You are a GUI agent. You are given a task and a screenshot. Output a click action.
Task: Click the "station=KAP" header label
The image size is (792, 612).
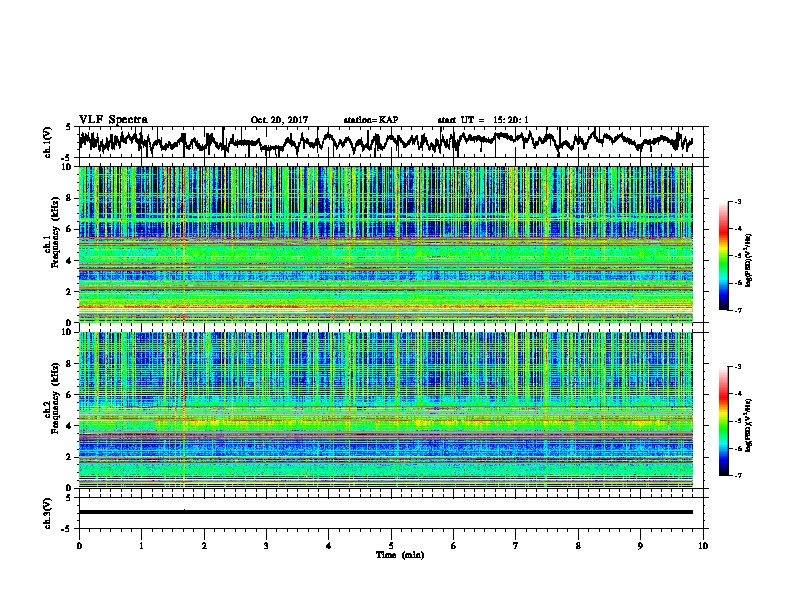[x=370, y=120]
